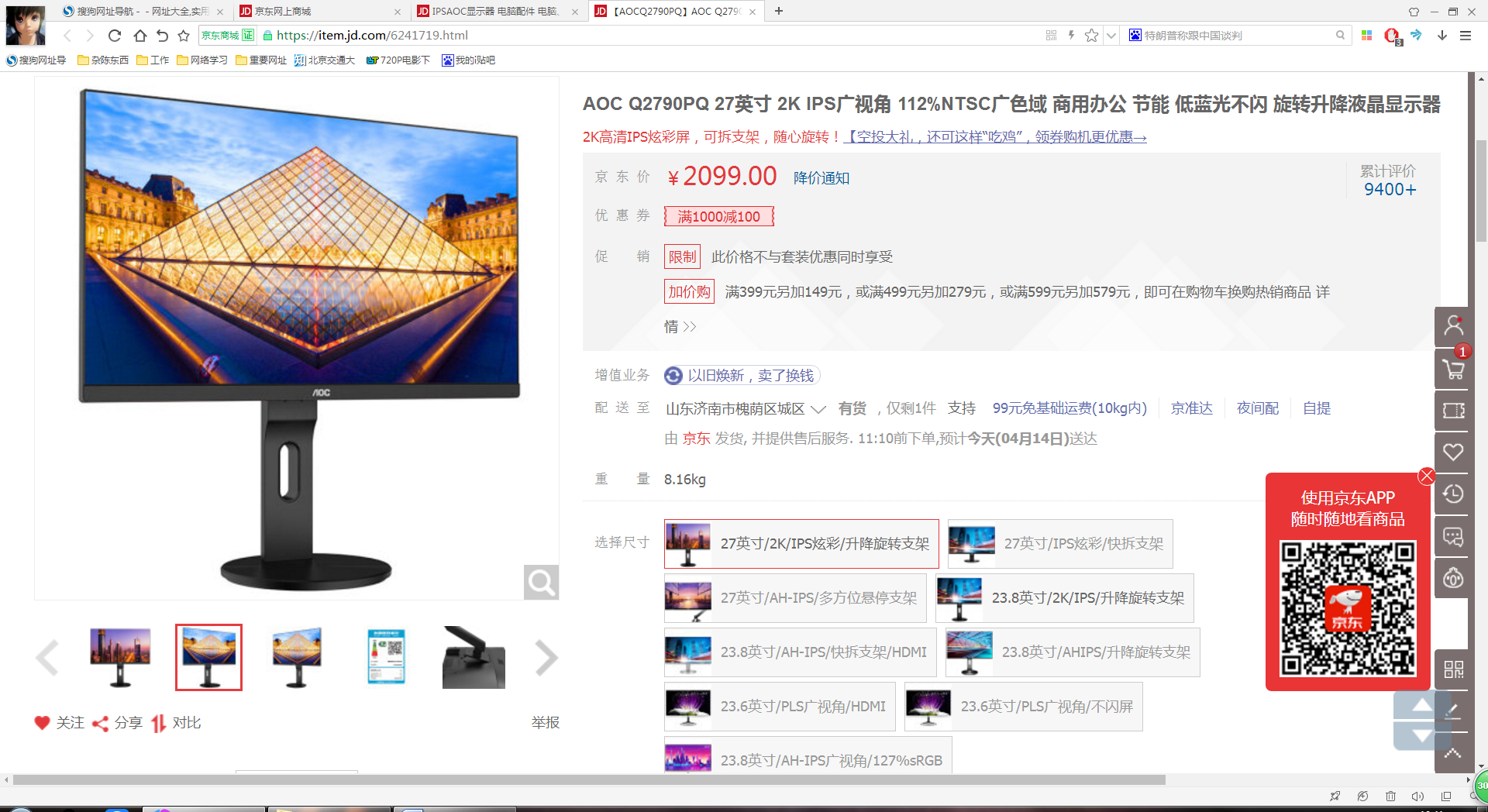Open favorites heart in the sidebar

pos(1453,452)
